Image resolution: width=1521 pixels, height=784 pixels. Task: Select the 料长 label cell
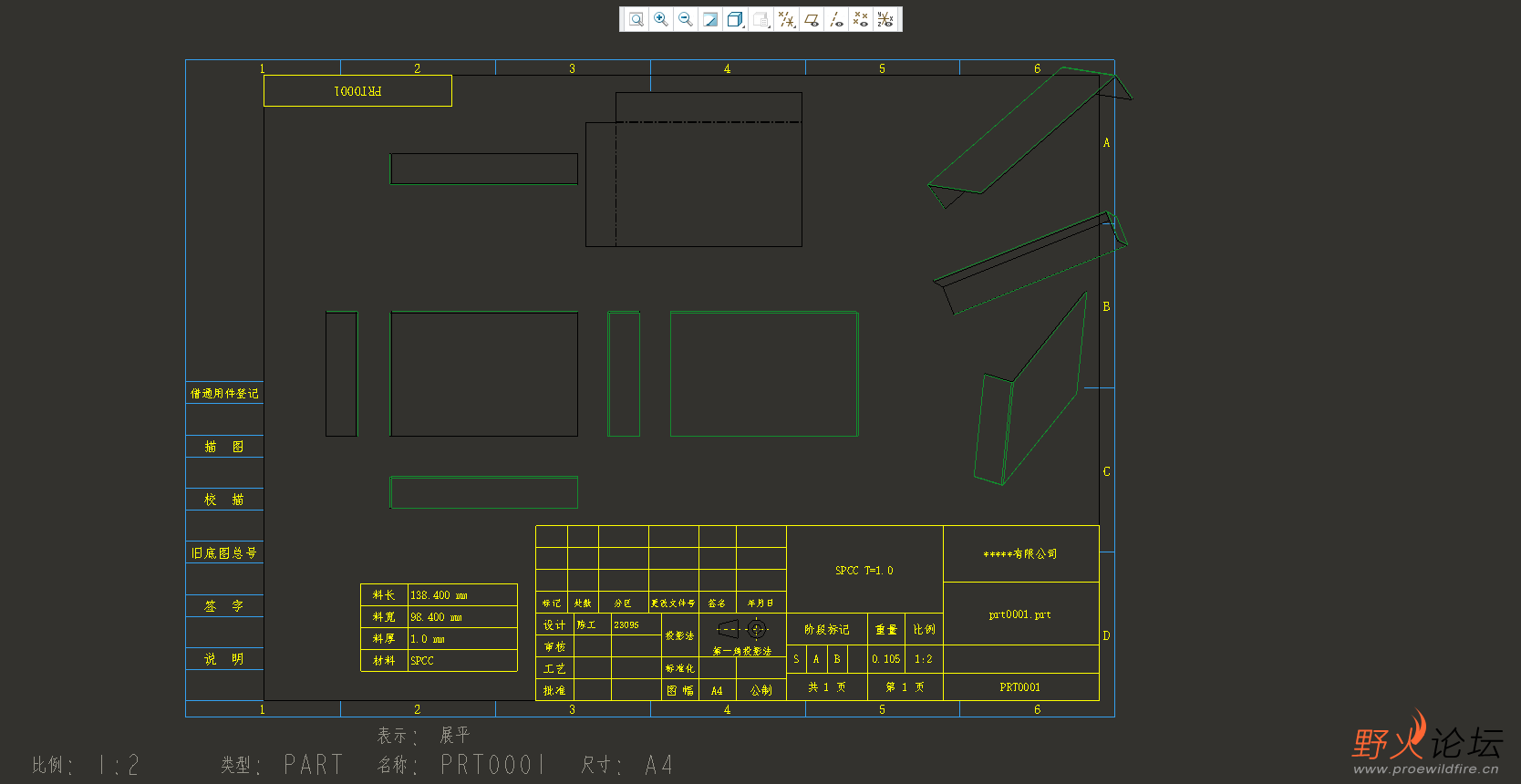click(384, 595)
